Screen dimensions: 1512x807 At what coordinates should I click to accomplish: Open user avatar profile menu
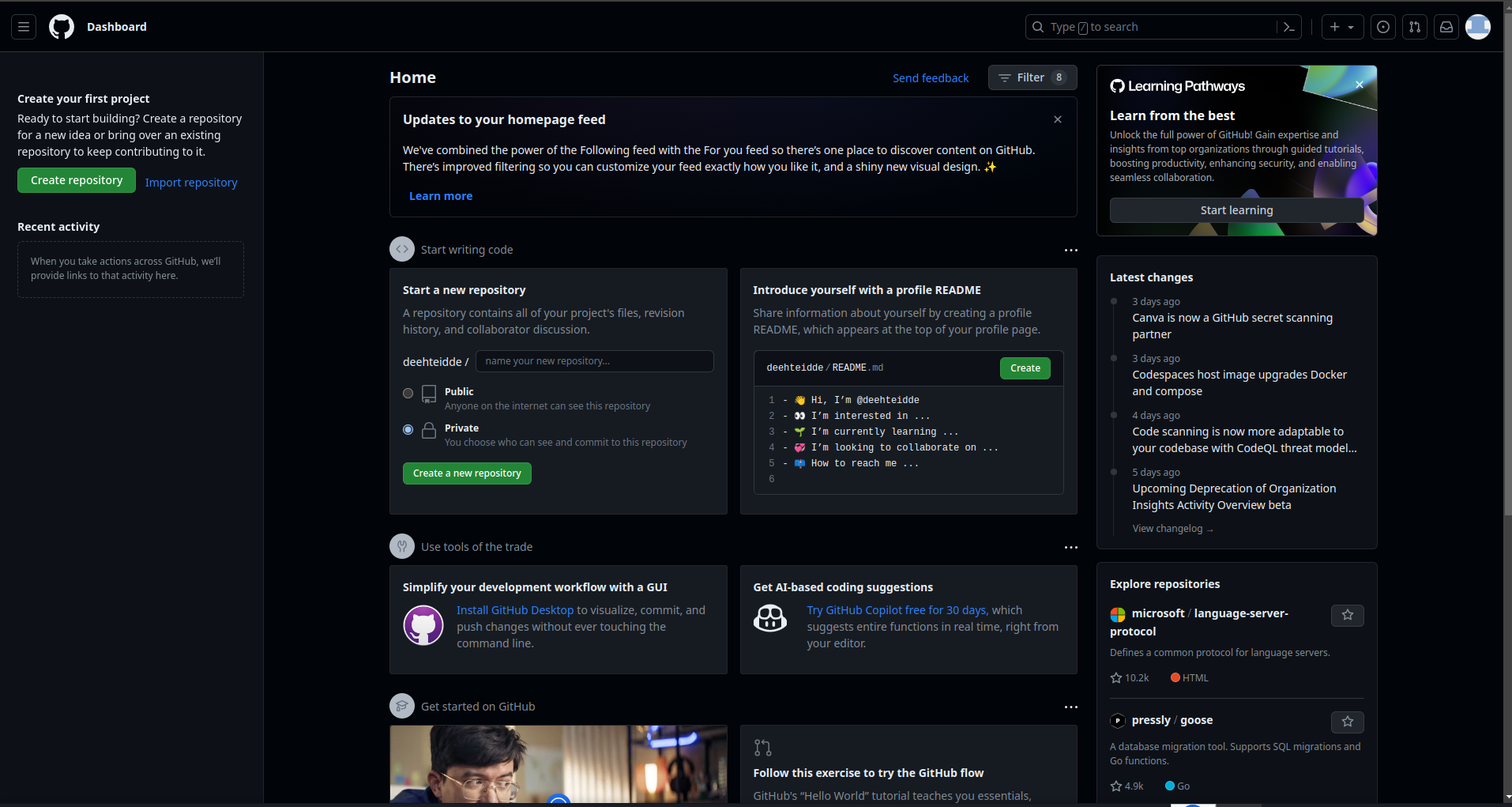pyautogui.click(x=1477, y=27)
